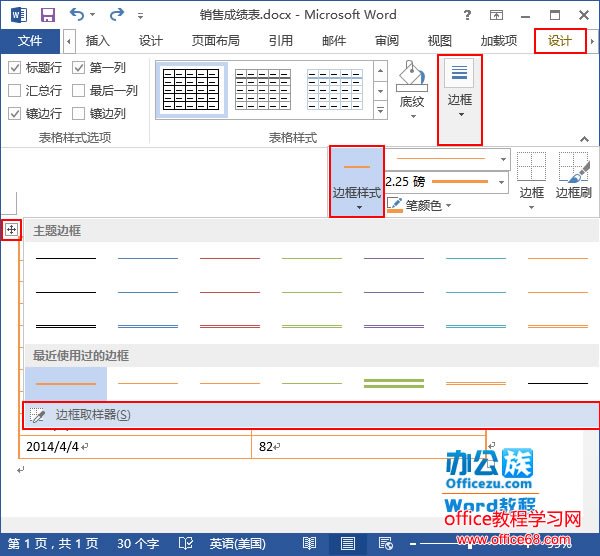Image resolution: width=600 pixels, height=556 pixels.
Task: Pick first-row orange theme border
Action: click(558, 258)
